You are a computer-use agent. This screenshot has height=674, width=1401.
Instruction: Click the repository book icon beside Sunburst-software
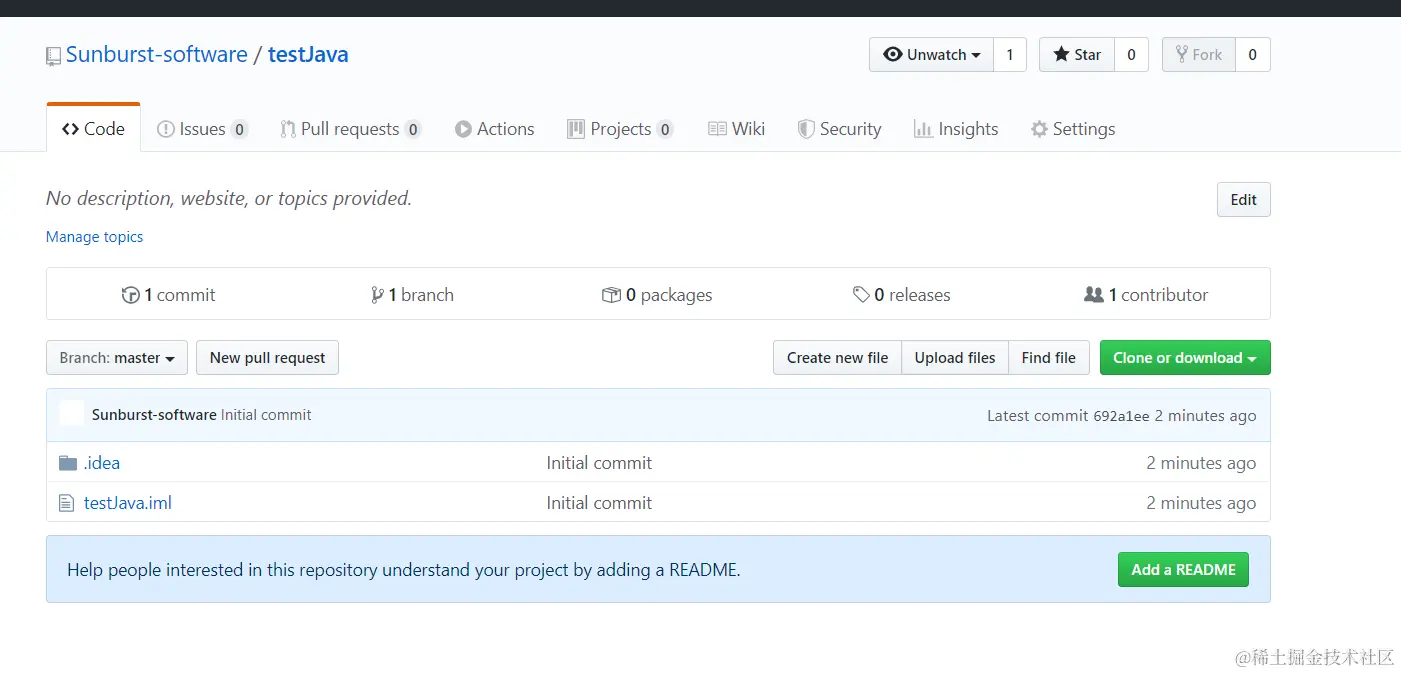click(x=54, y=57)
